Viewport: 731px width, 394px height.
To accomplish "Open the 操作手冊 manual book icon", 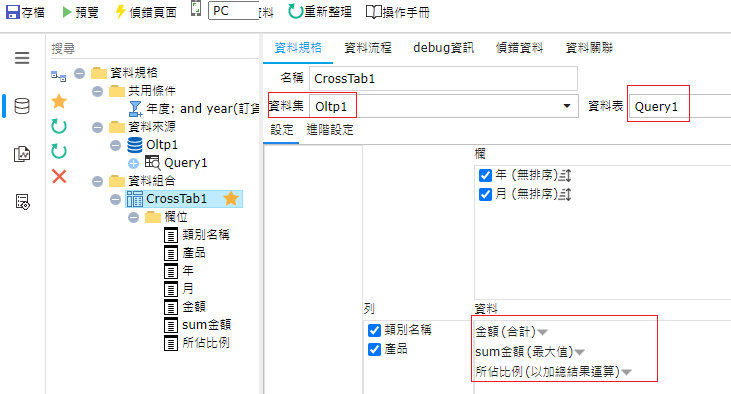I will pyautogui.click(x=373, y=12).
